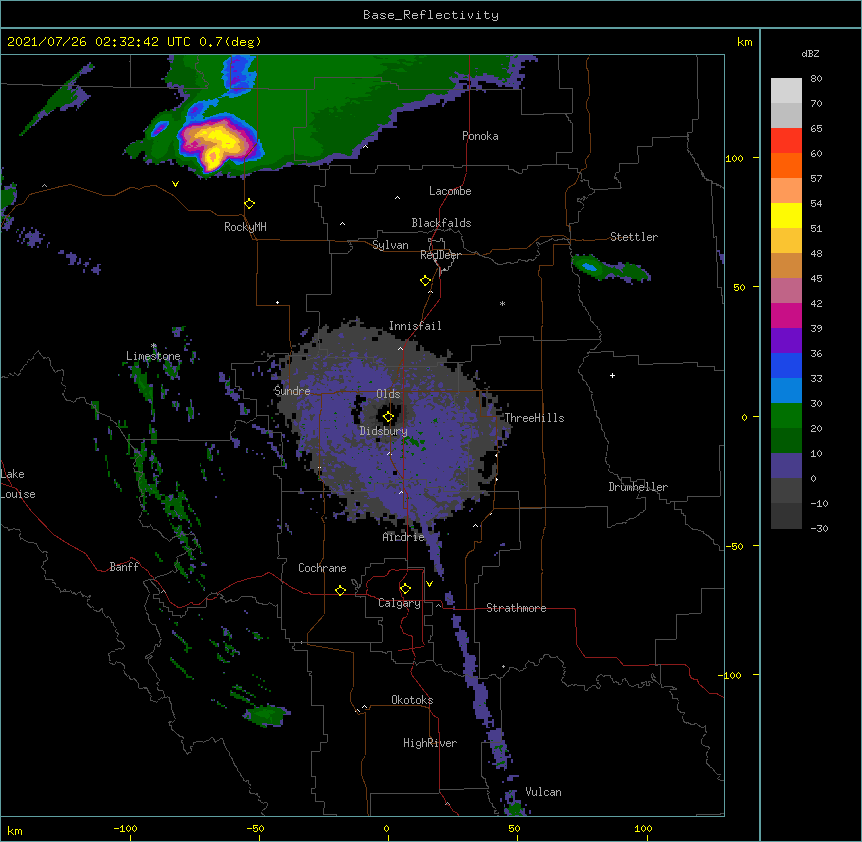Select the radar site diamond between Olds and Didsbury
Image resolution: width=862 pixels, height=842 pixels.
tap(389, 417)
